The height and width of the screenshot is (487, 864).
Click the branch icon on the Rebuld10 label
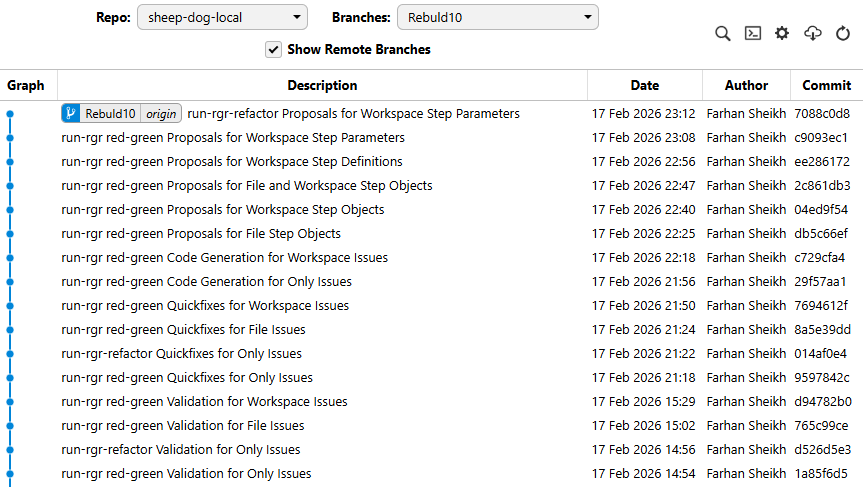tap(71, 114)
